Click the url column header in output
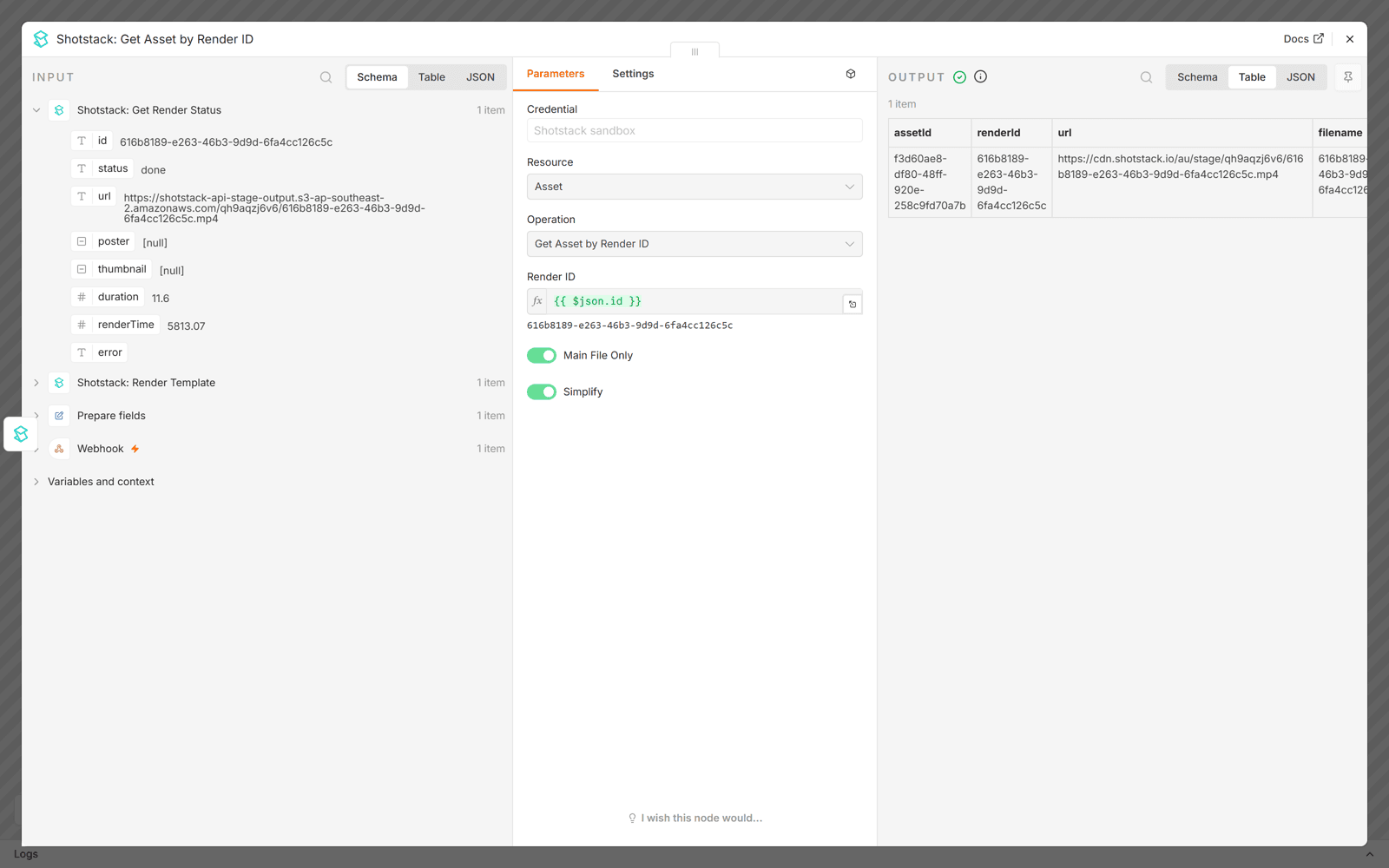 pos(1182,133)
